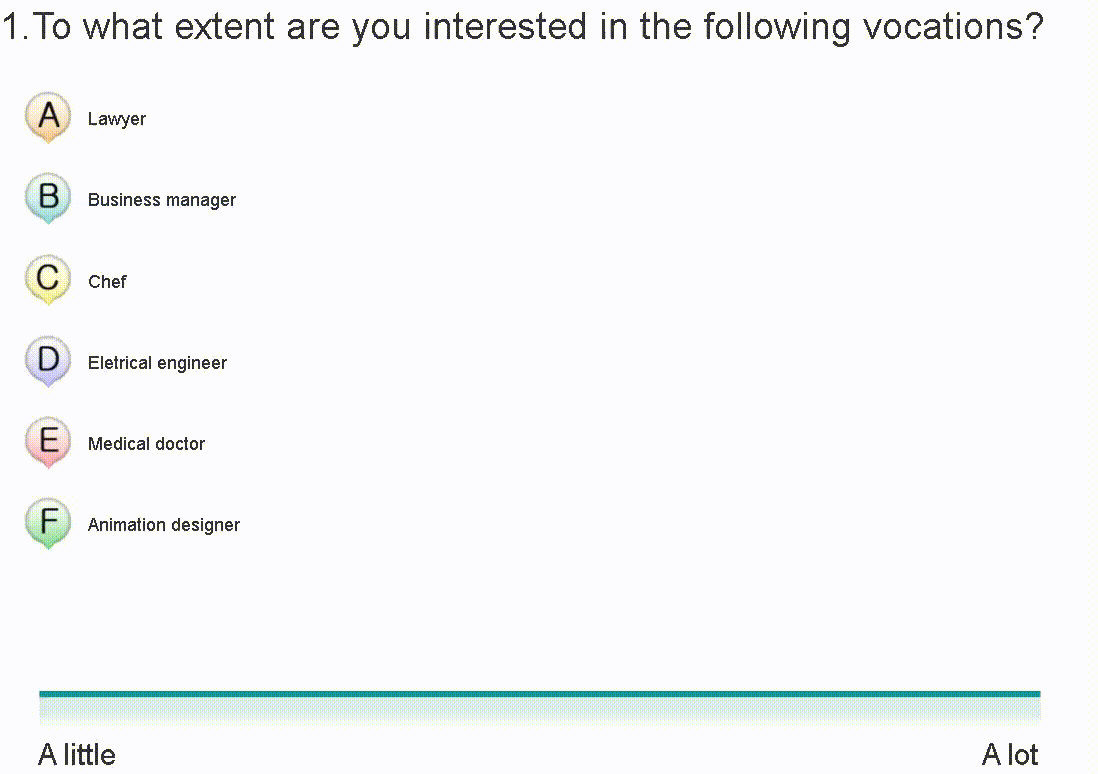
Task: Click the 'A lot' scale end label
Action: 1010,755
